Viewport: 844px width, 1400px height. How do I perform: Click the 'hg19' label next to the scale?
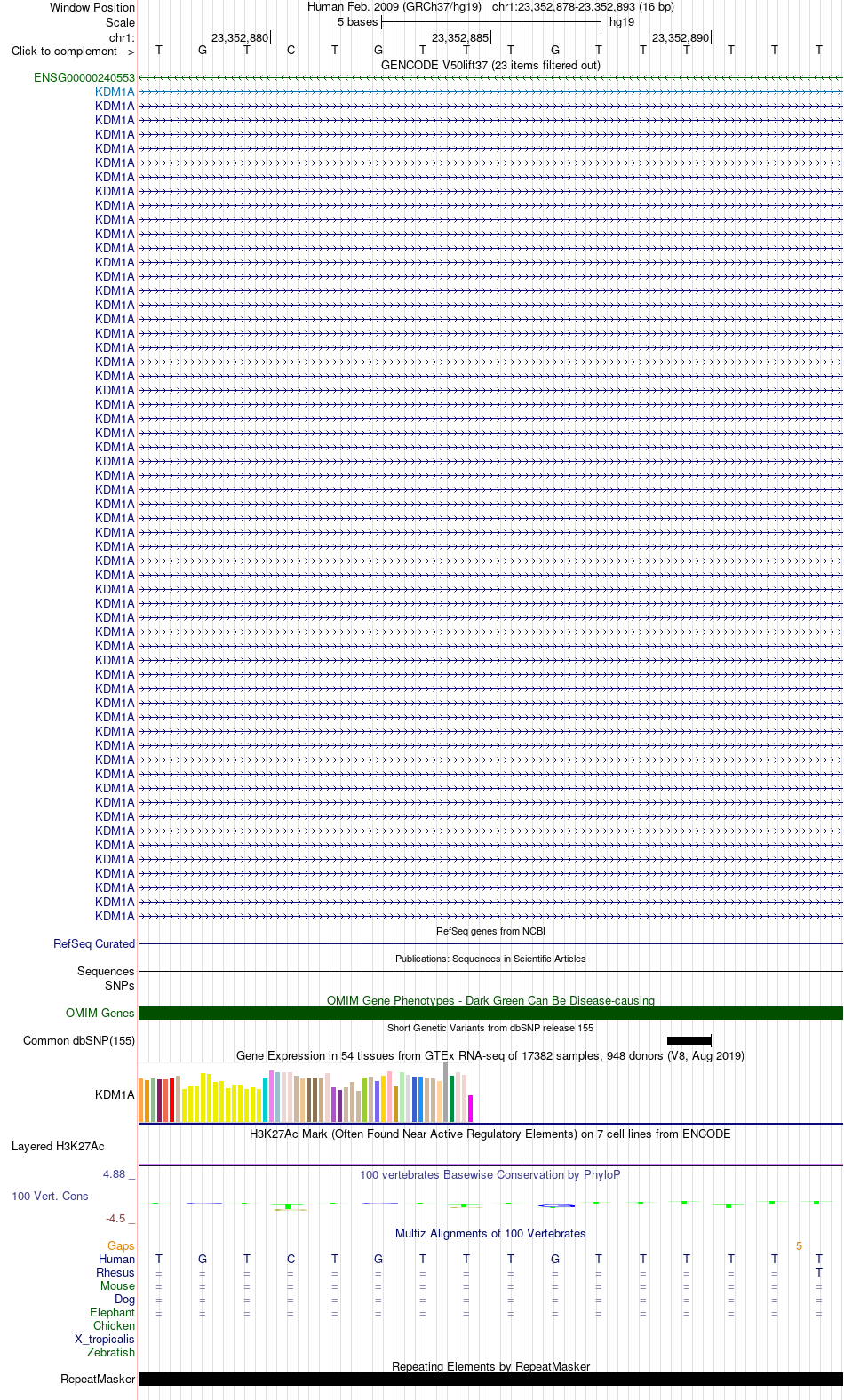(x=622, y=22)
